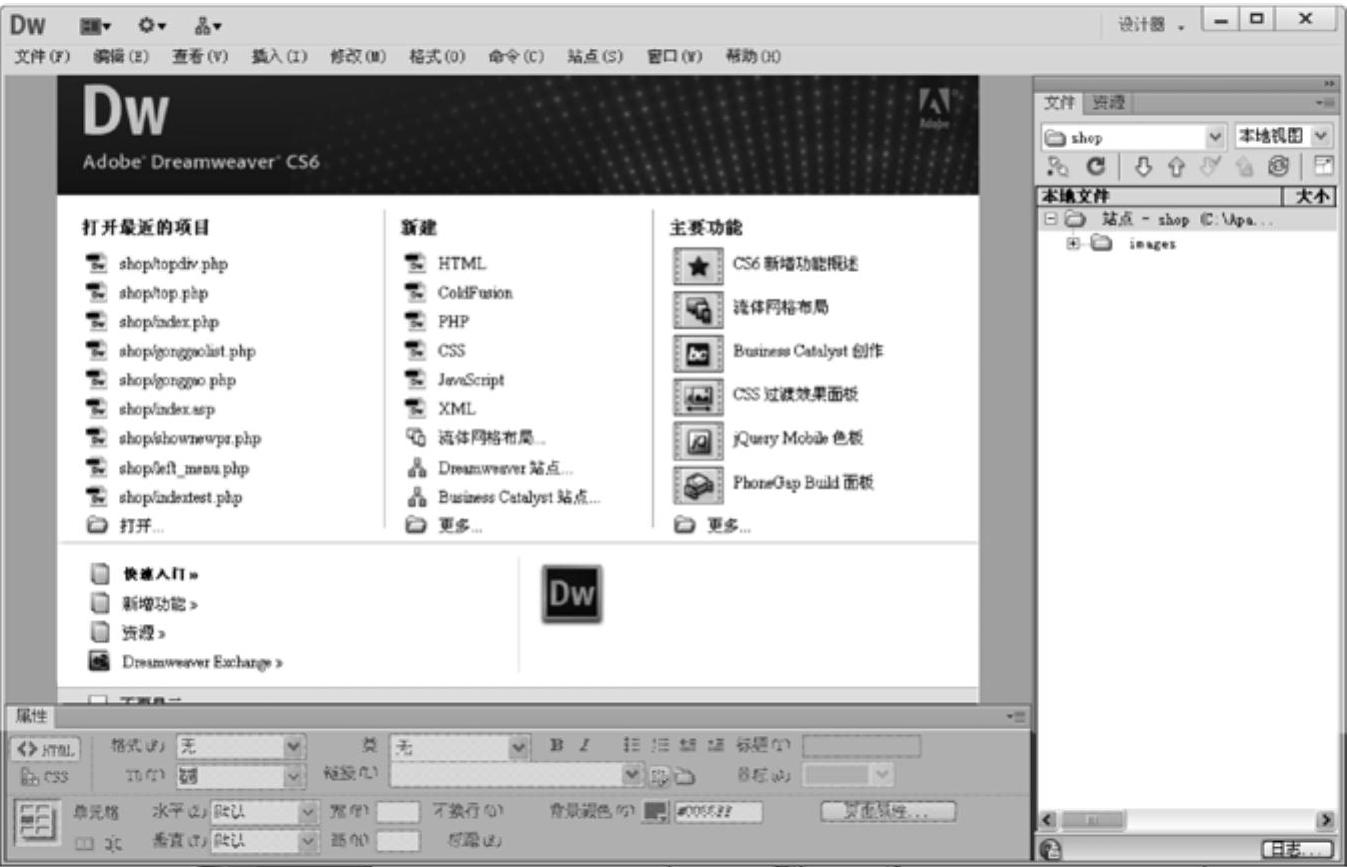This screenshot has width=1347, height=867.
Task: Click the Files panel horizontal scrollbar
Action: tap(1189, 820)
